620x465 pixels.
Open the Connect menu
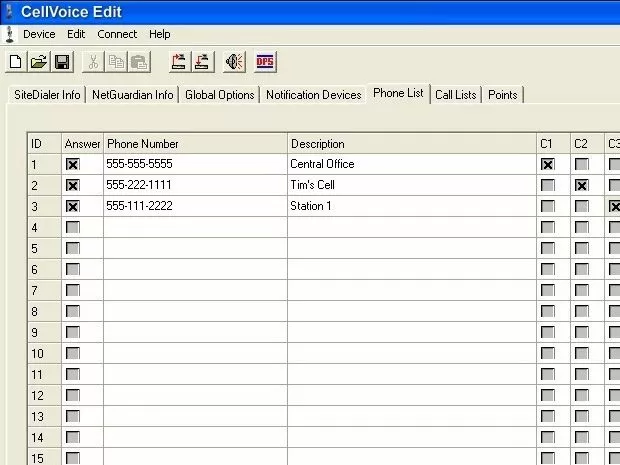point(117,34)
